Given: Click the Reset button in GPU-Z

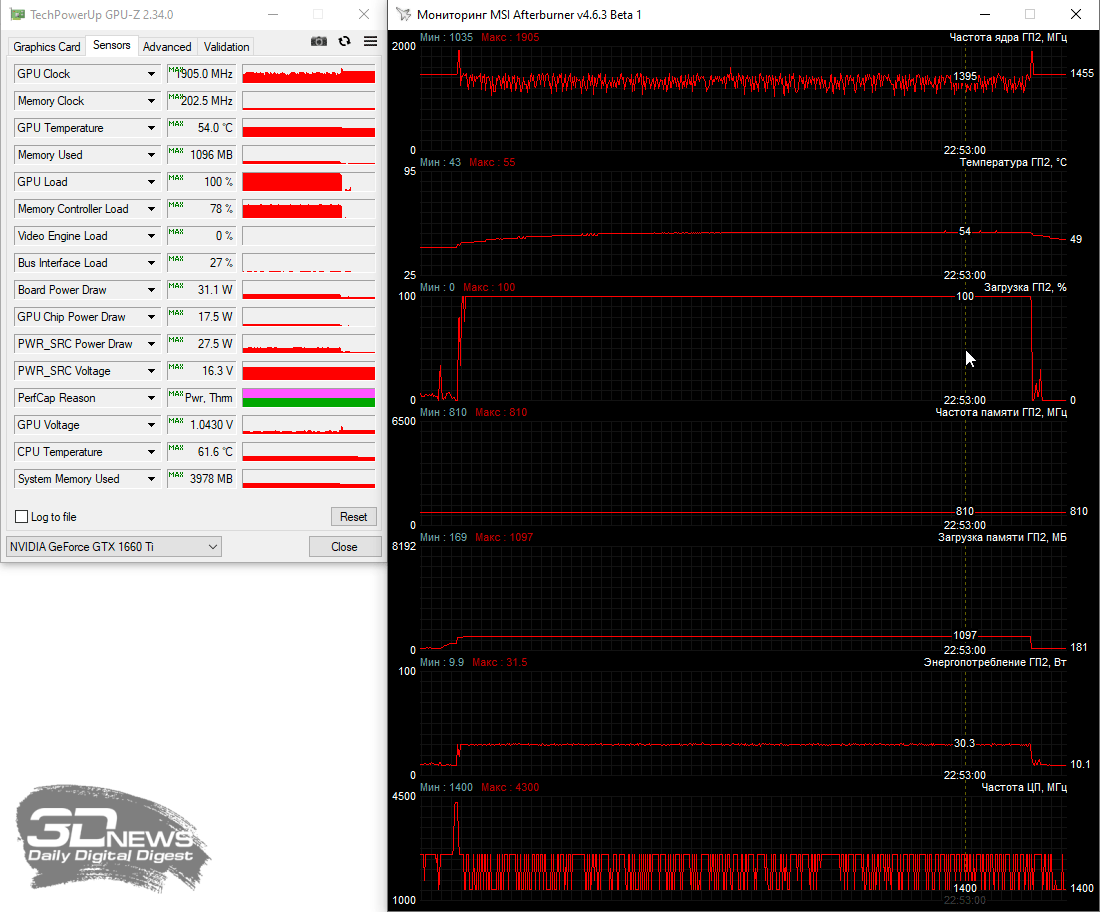Looking at the screenshot, I should [354, 516].
